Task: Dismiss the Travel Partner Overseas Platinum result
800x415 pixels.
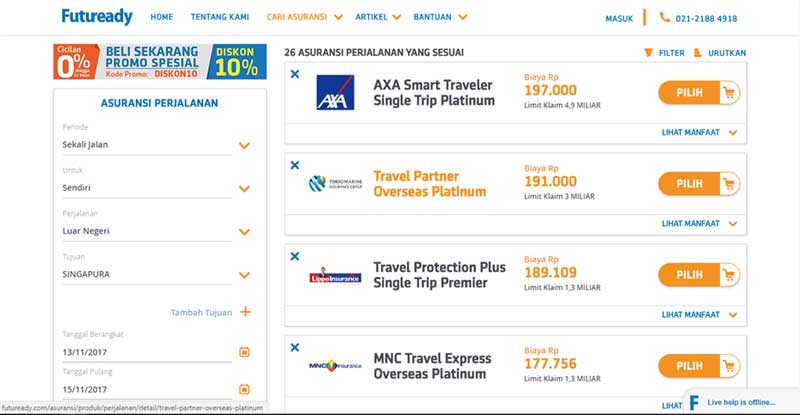Action: click(294, 165)
